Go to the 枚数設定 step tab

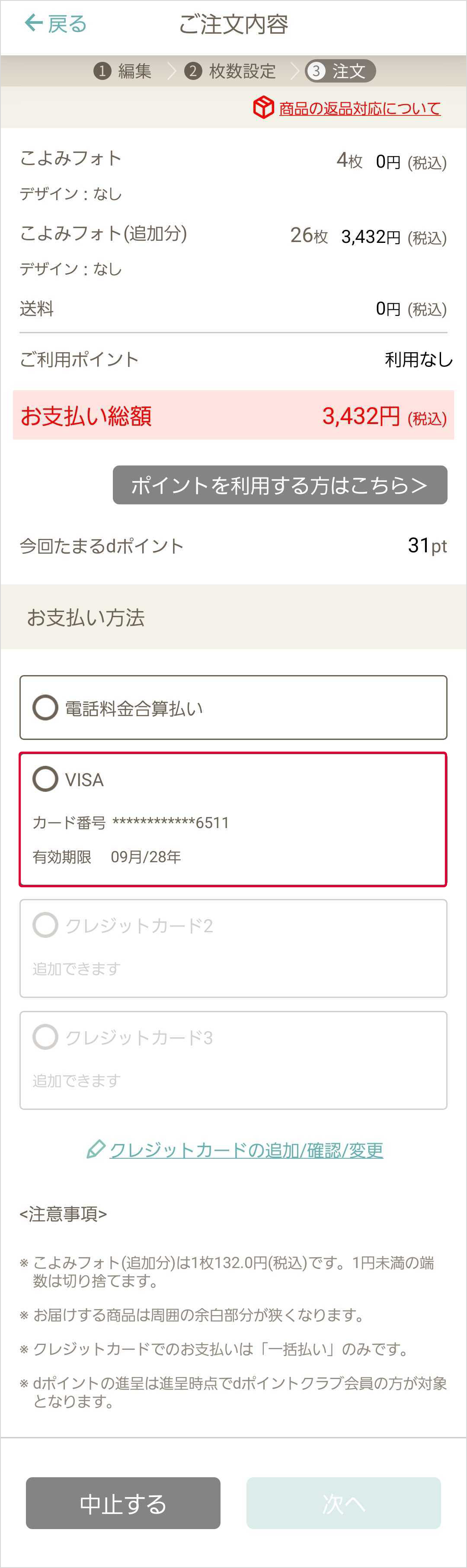[242, 71]
